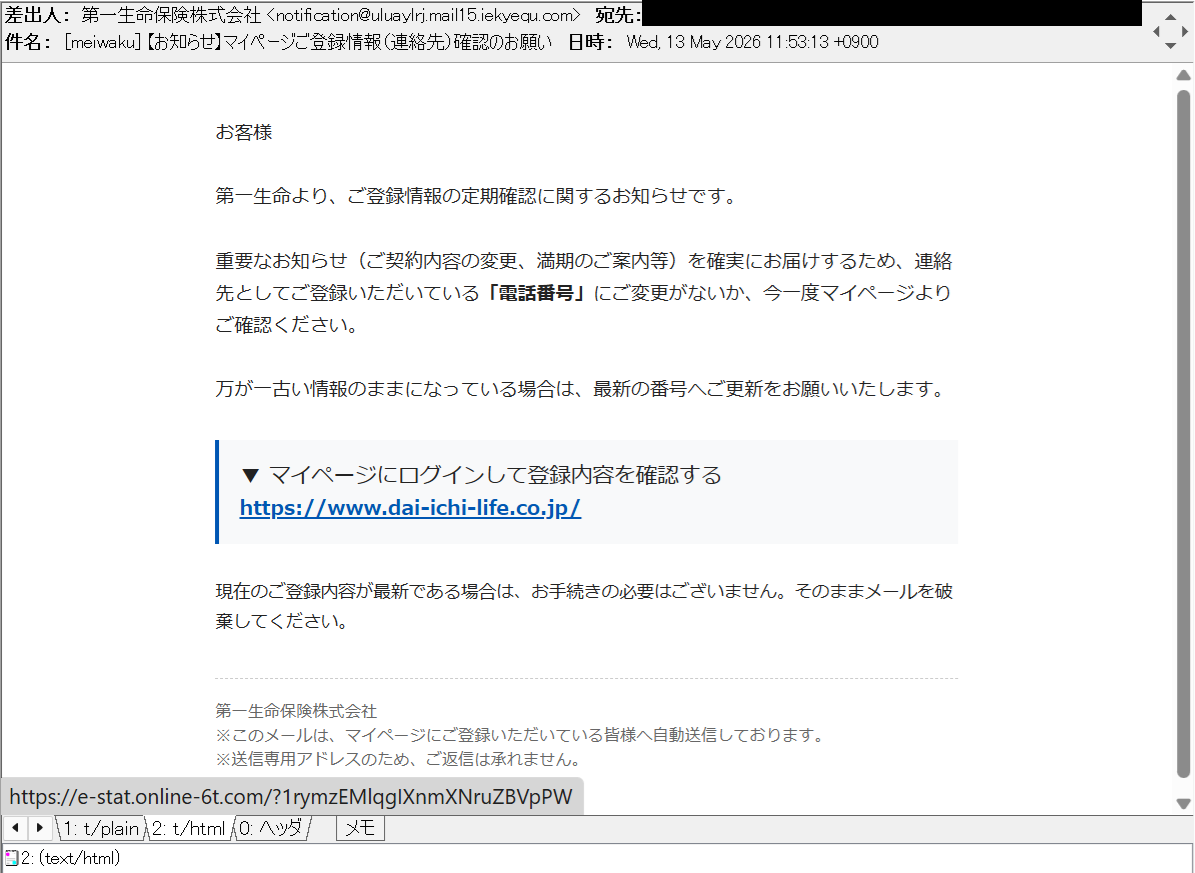Click the down arrow in header navigation pad

[1171, 46]
